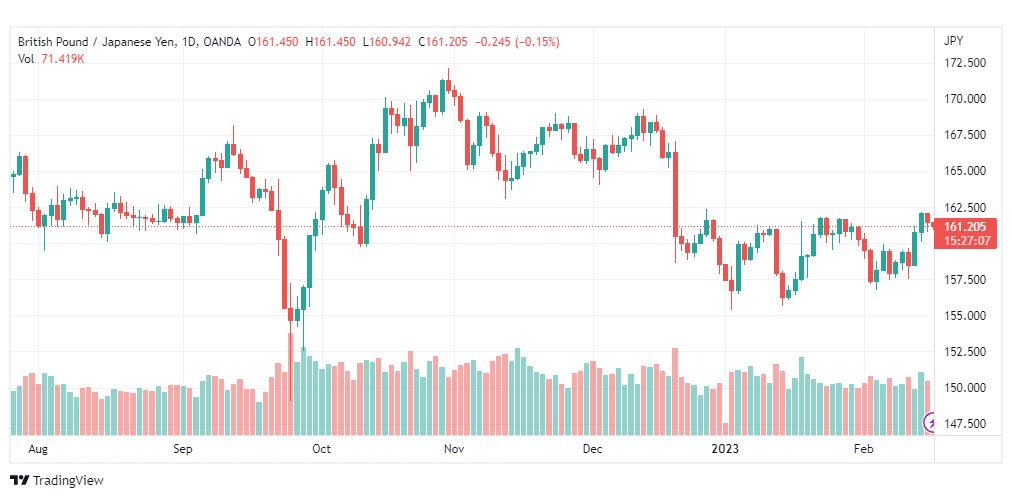This screenshot has width=1012, height=498.
Task: Open the TradingView text link
Action: 68,481
